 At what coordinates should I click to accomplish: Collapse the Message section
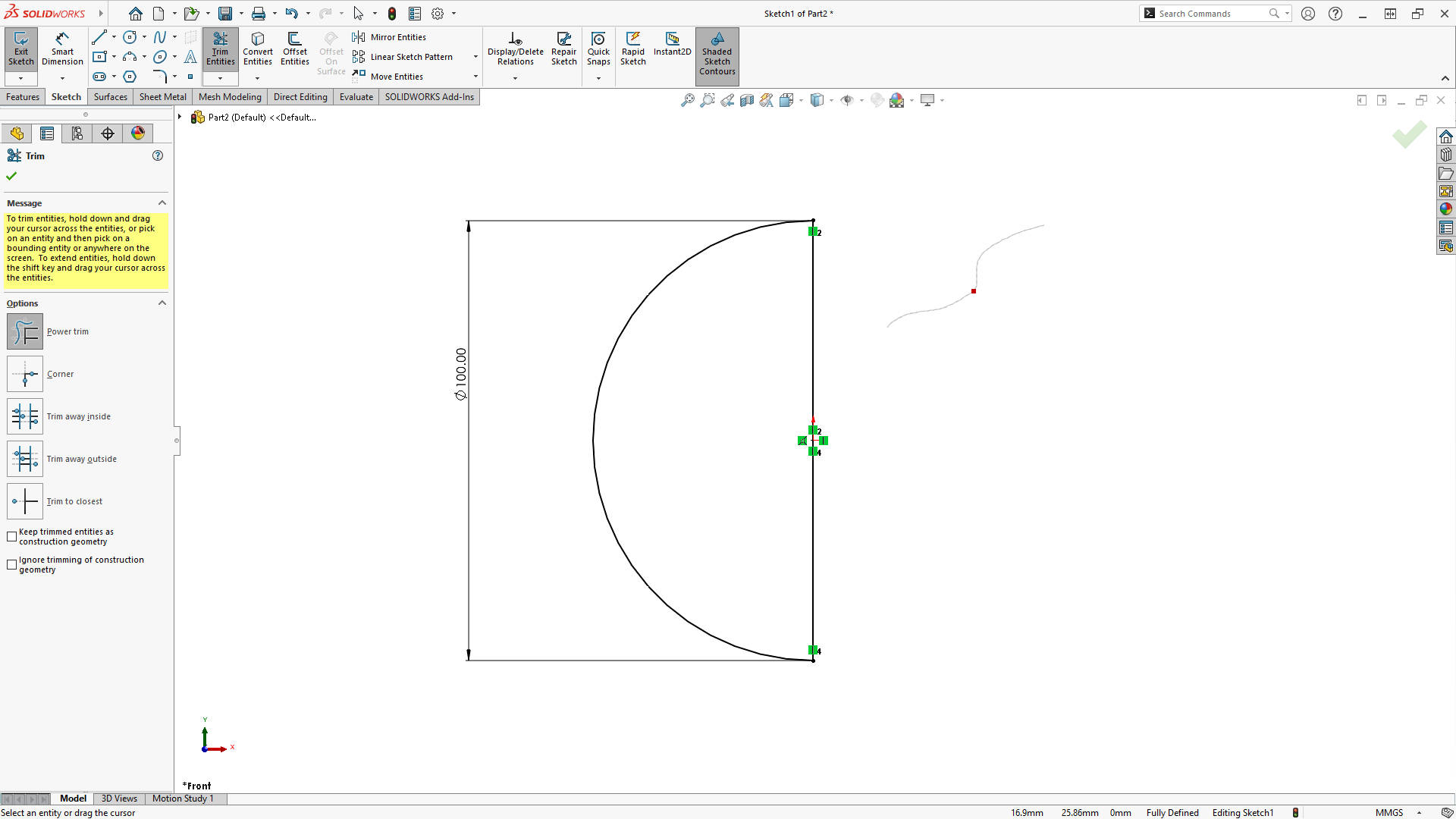pyautogui.click(x=162, y=203)
